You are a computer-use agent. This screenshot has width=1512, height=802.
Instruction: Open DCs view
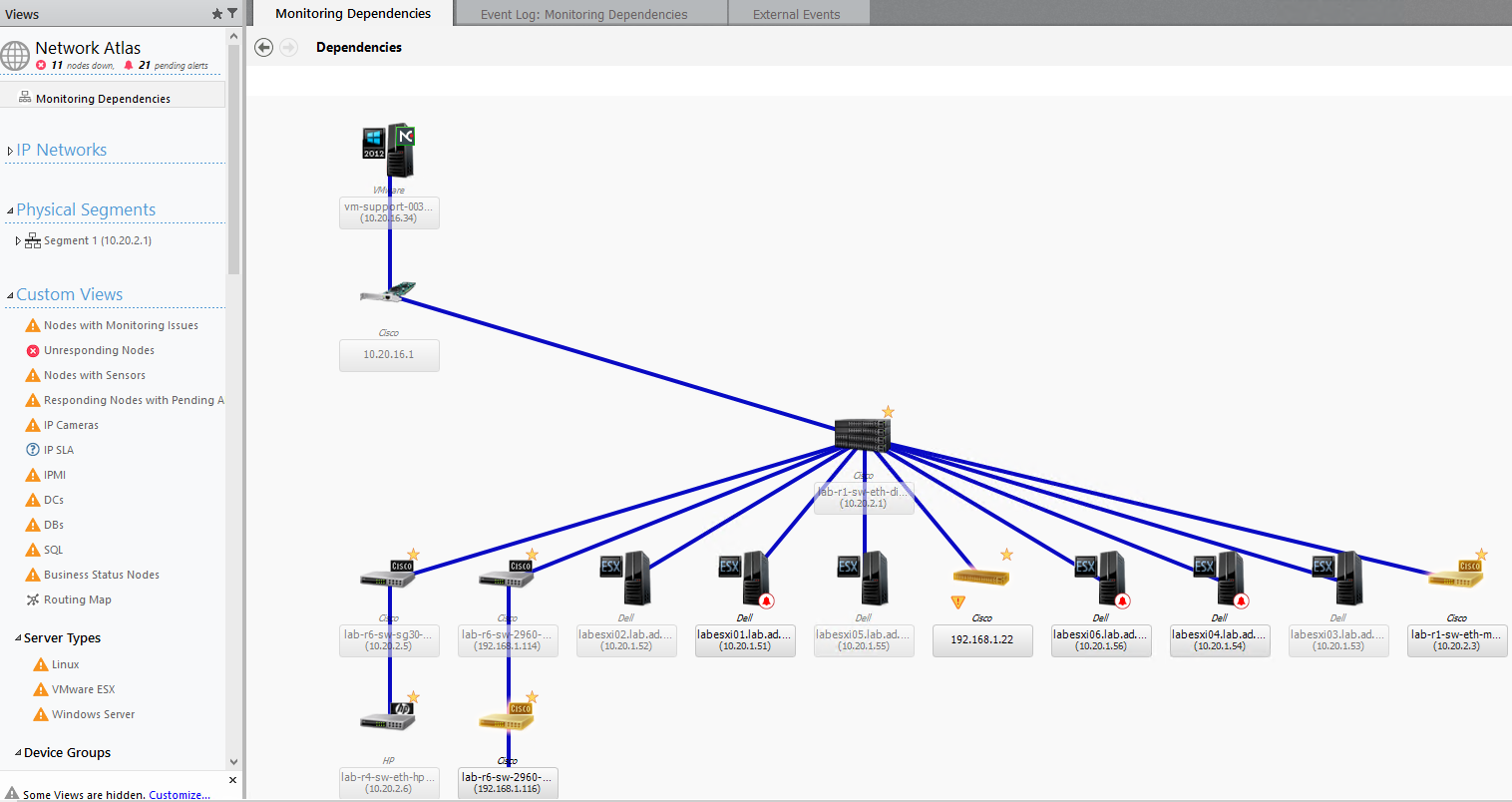pos(53,500)
